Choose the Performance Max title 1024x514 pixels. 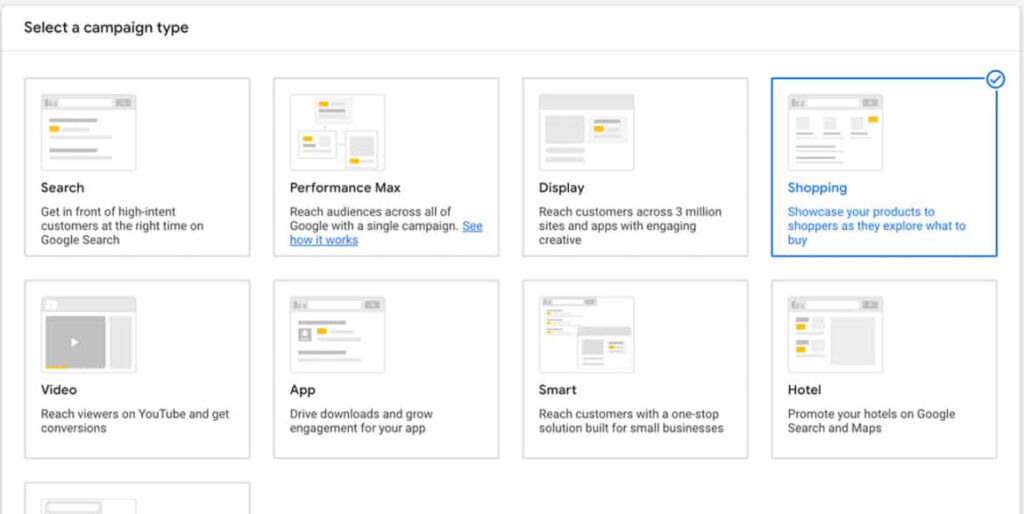pos(345,188)
